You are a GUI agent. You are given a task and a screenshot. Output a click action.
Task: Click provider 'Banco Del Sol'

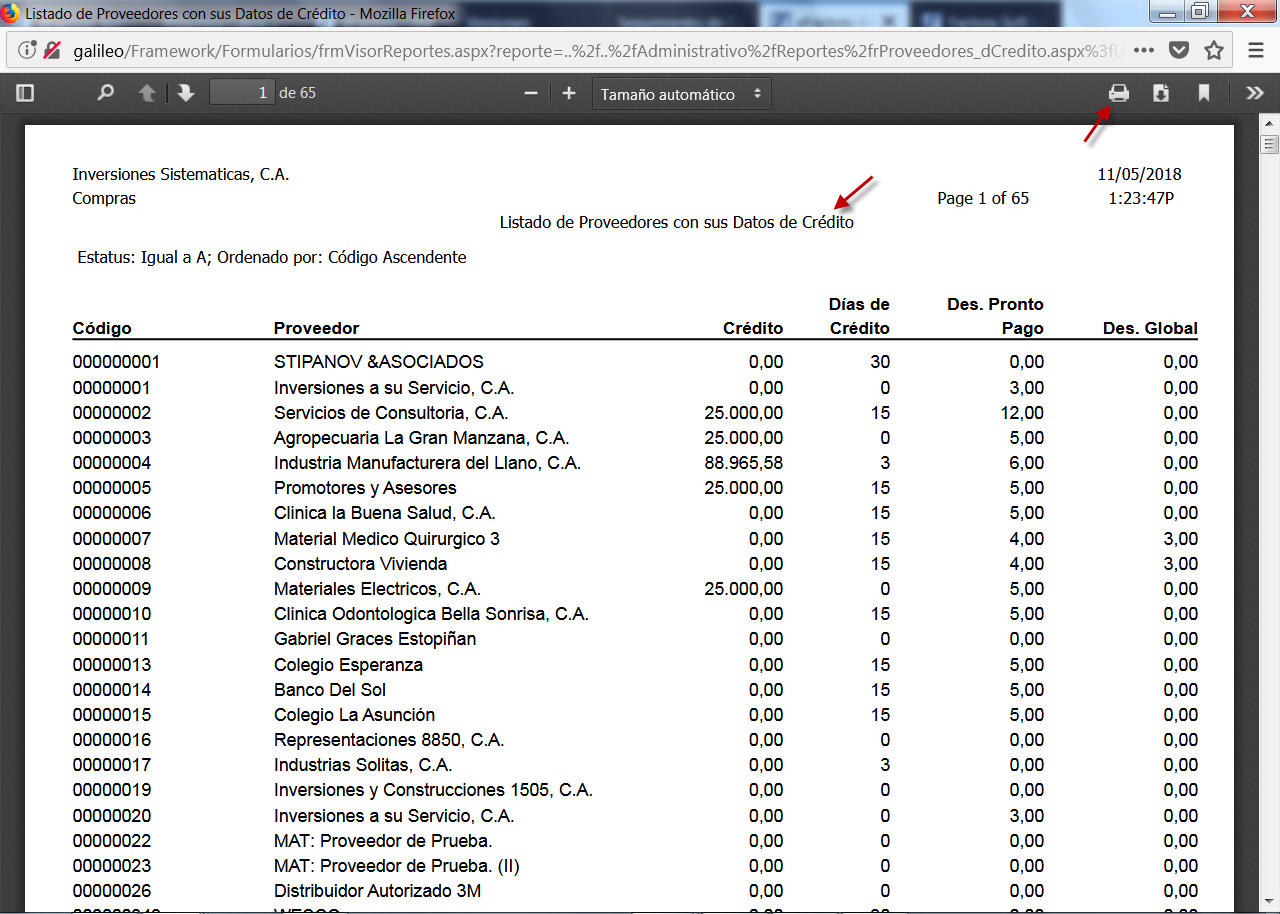click(330, 690)
